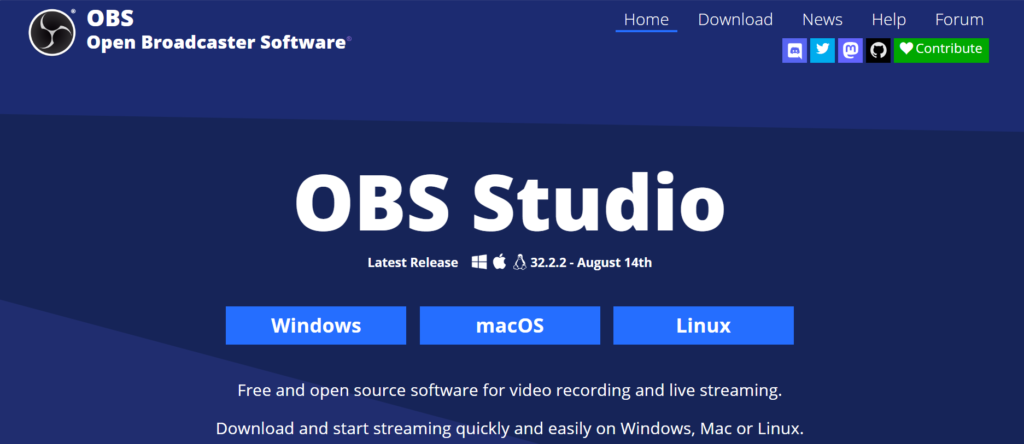This screenshot has width=1024, height=444.
Task: Click the Windows logo beside Latest Release
Action: (479, 262)
